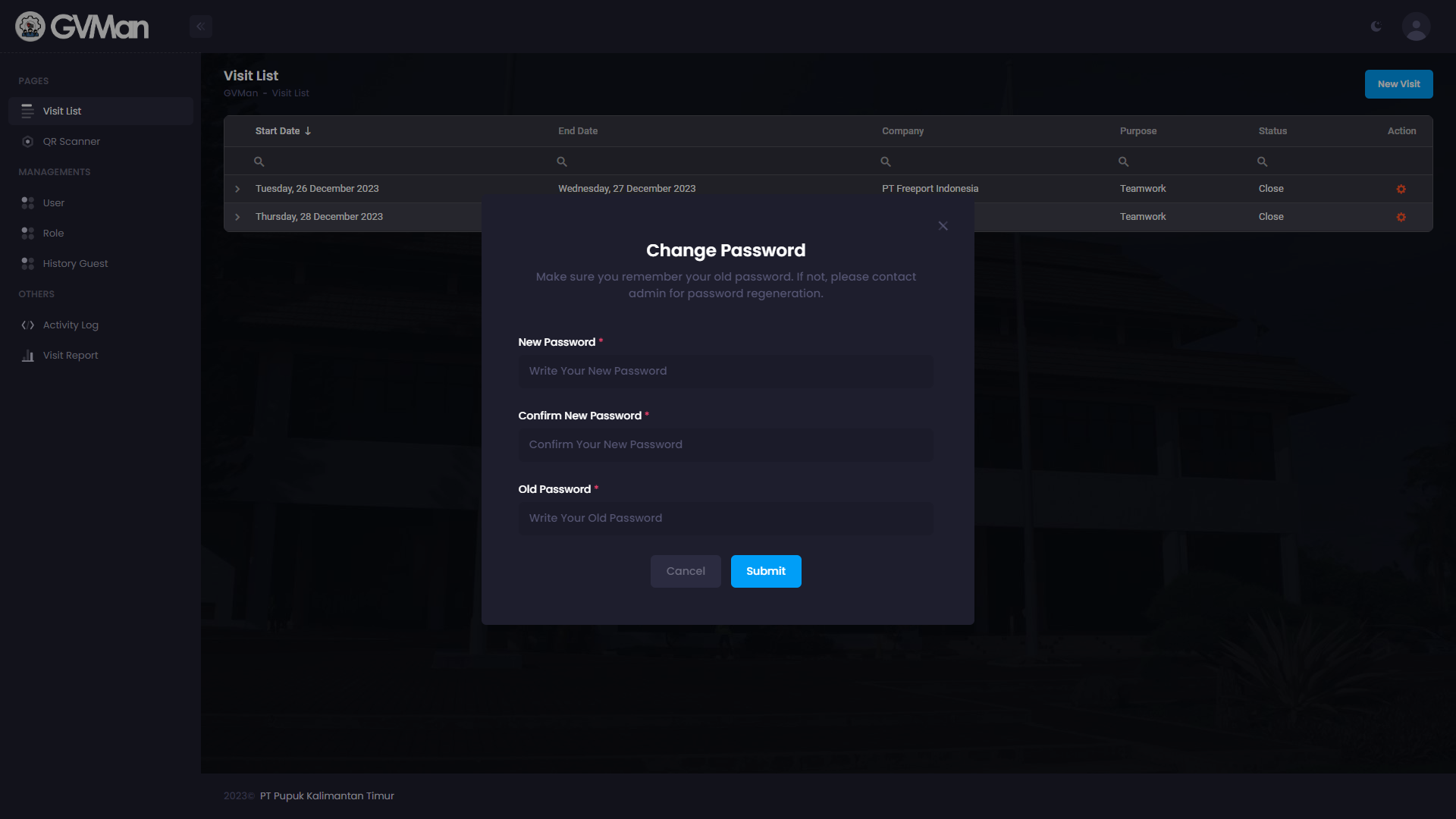Open the Visit List page
1456x819 pixels.
100,111
